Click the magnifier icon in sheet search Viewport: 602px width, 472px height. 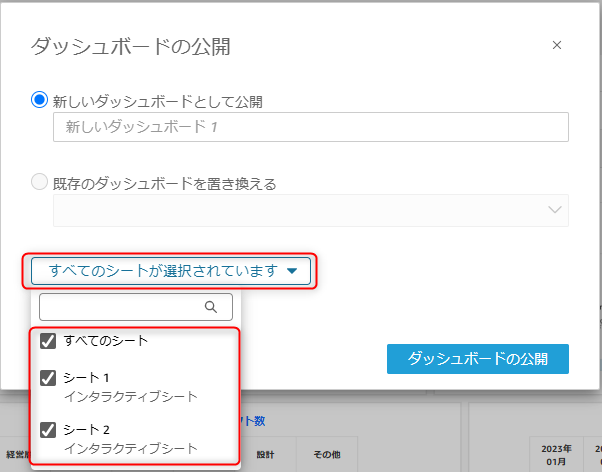coord(210,307)
